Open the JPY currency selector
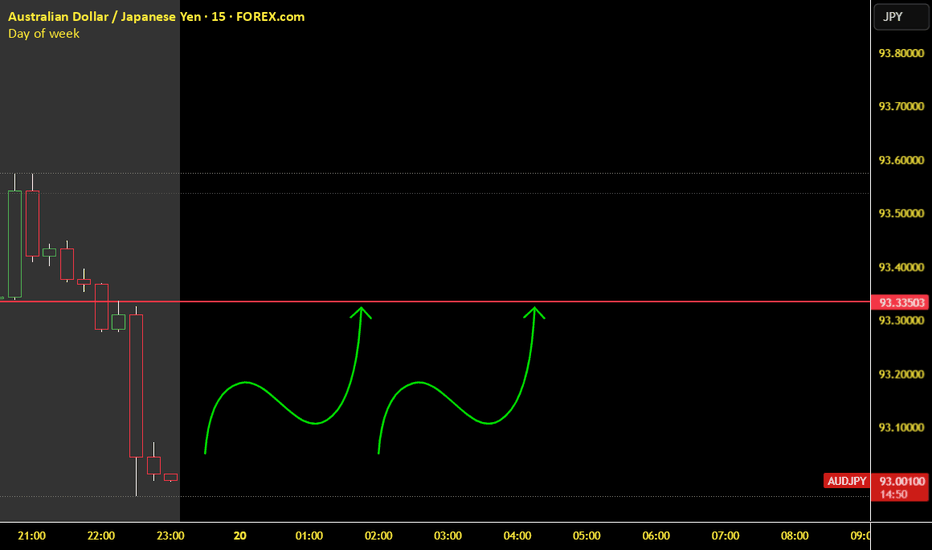 (x=901, y=17)
